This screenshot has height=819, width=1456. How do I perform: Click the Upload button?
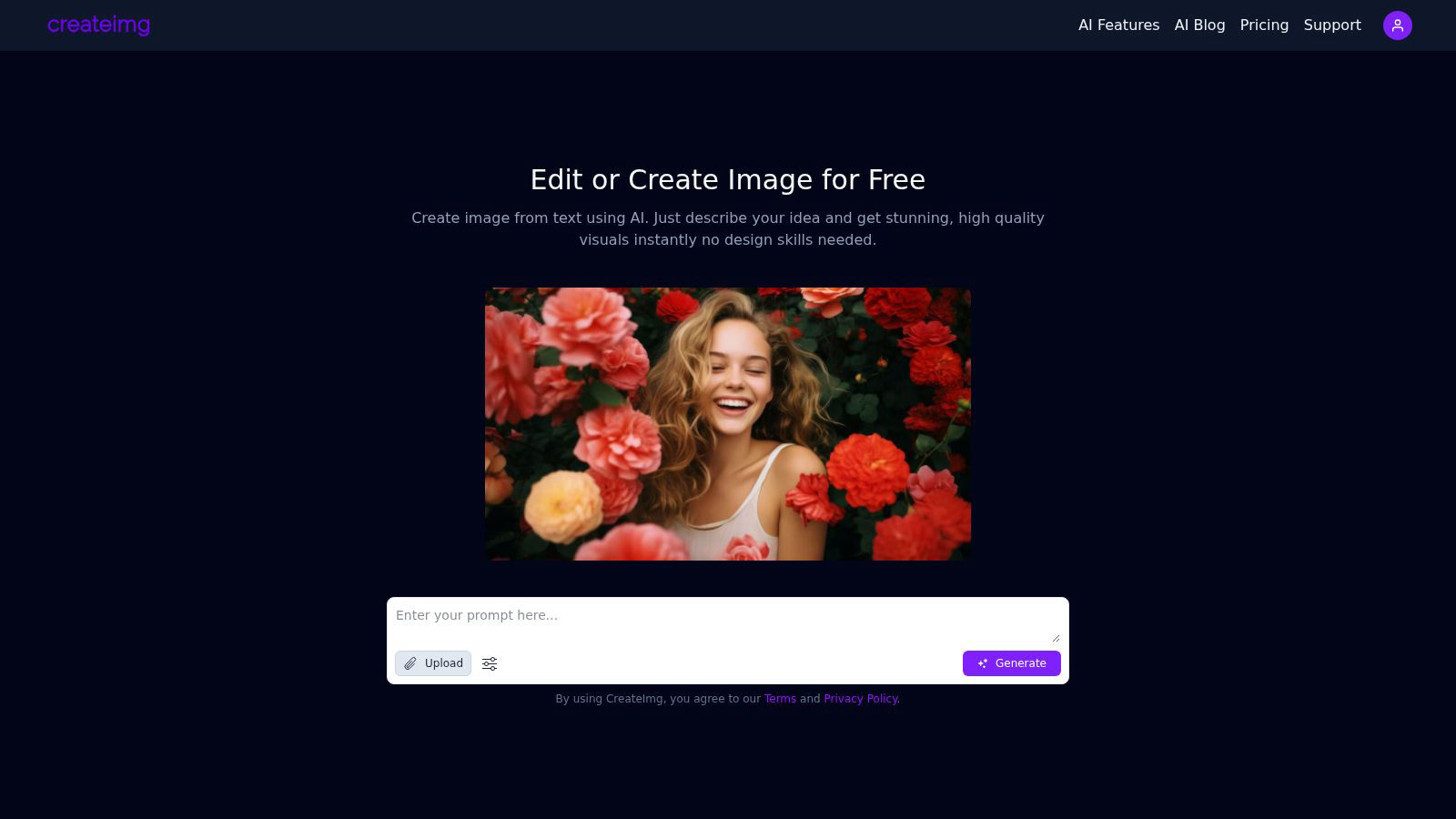(x=433, y=663)
